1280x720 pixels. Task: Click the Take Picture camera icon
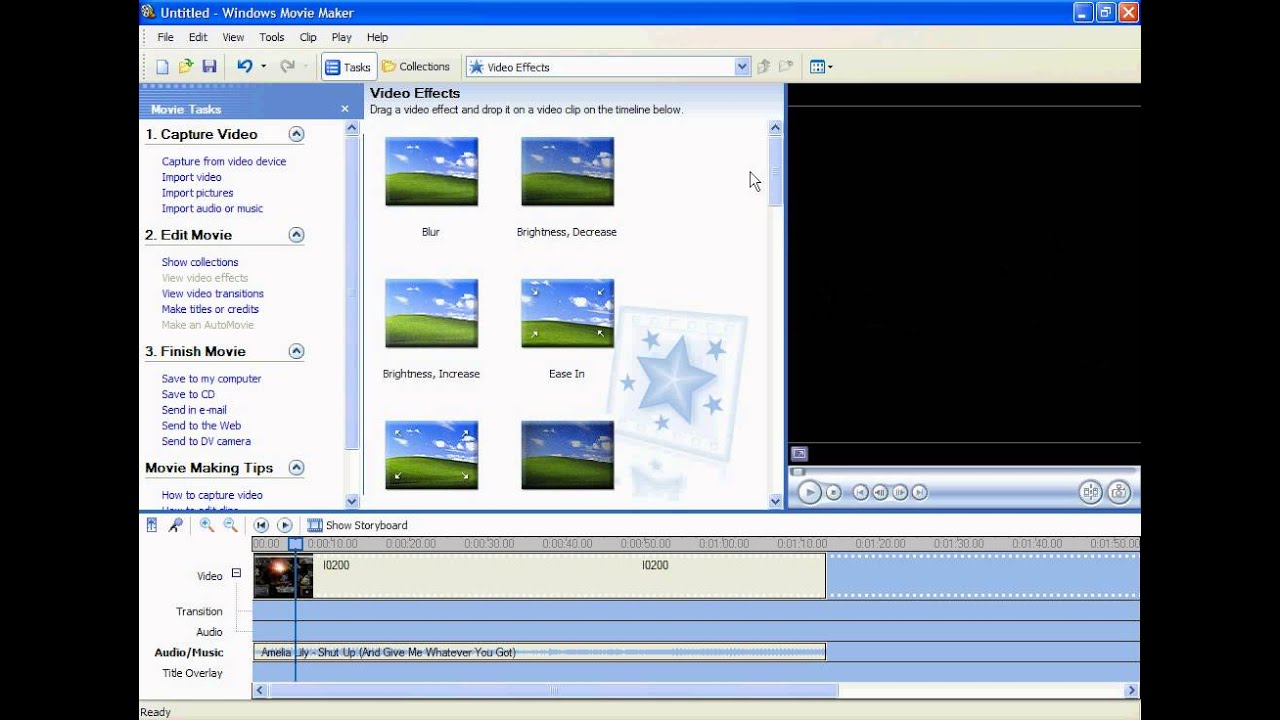[x=1119, y=492]
